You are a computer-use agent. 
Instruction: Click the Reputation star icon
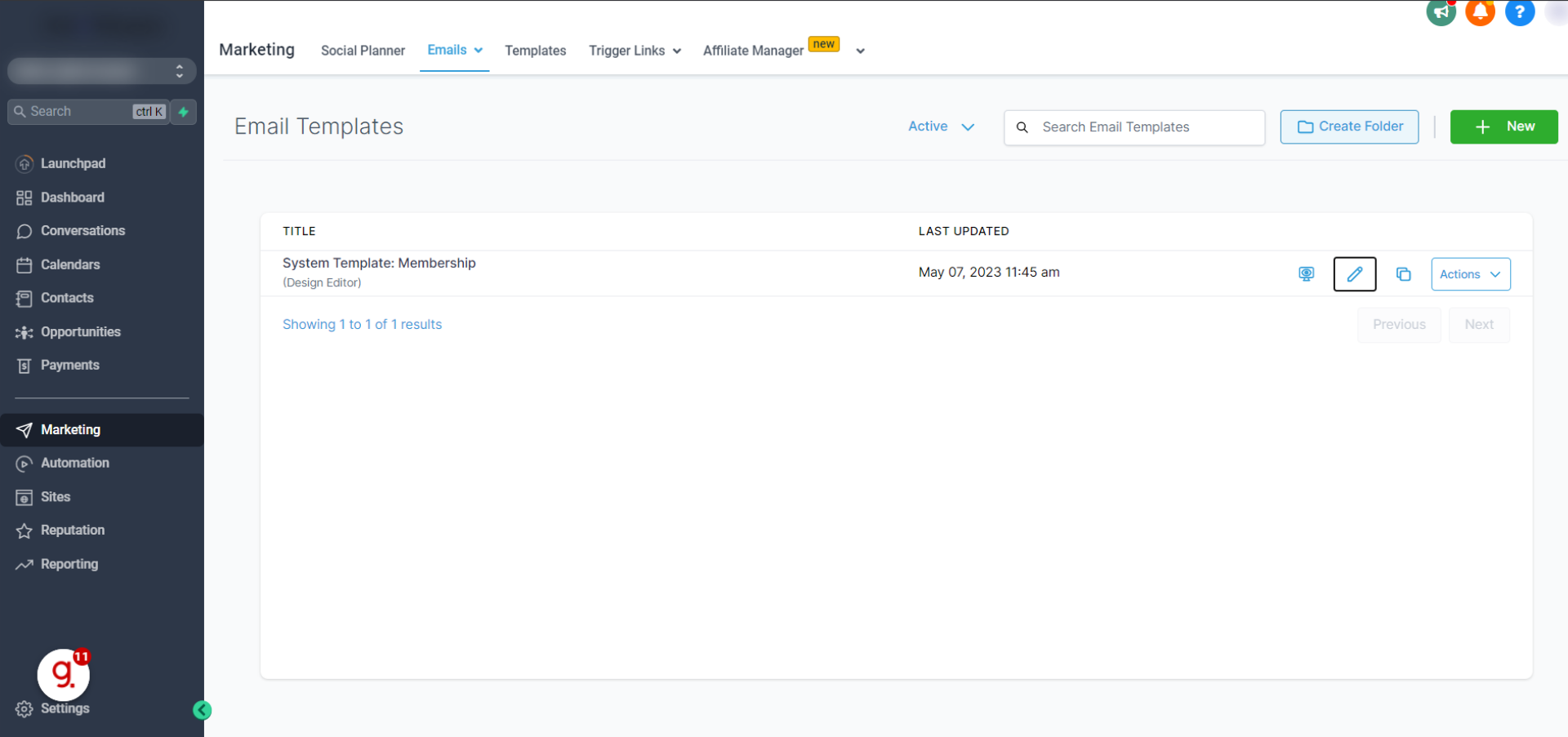(x=24, y=531)
